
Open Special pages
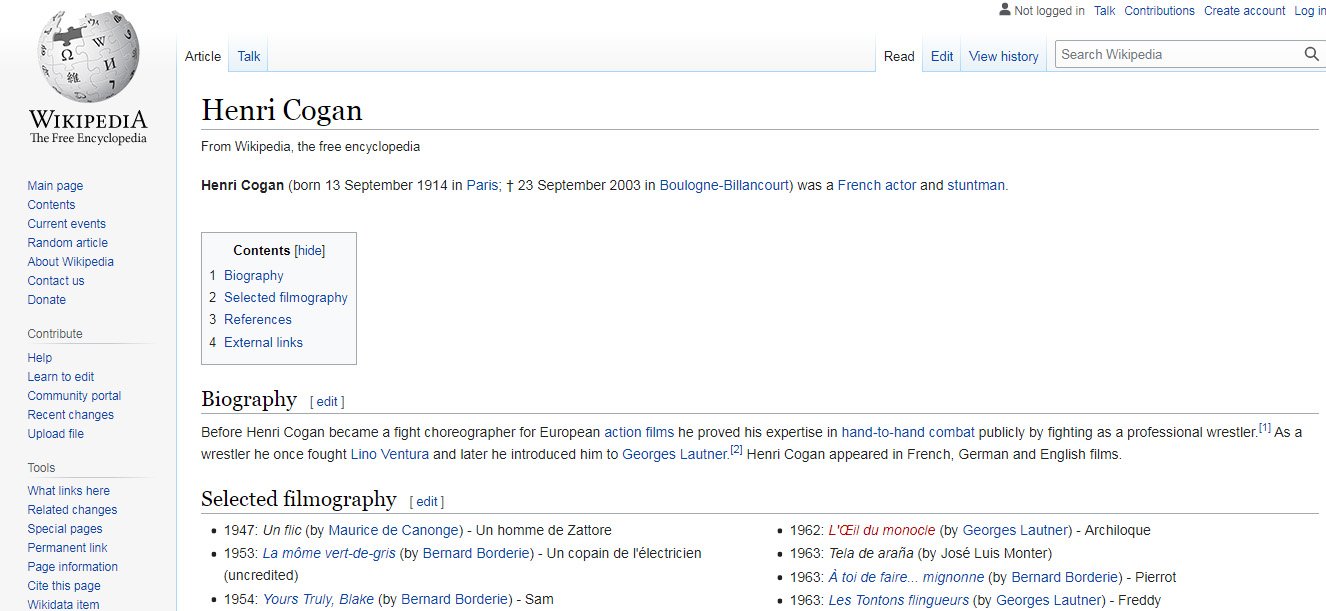[x=65, y=529]
